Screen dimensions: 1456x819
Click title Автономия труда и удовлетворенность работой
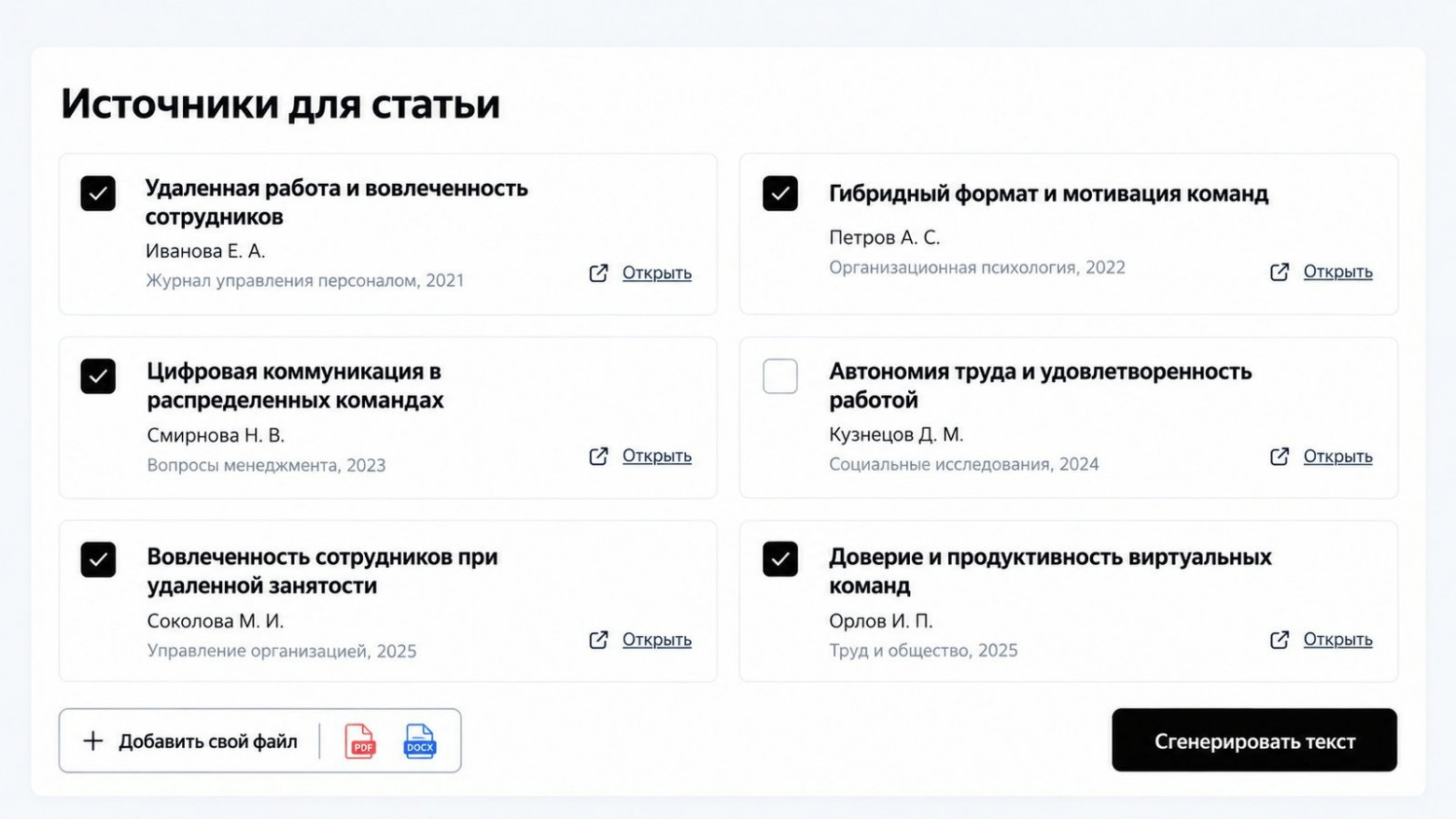pyautogui.click(x=1041, y=386)
